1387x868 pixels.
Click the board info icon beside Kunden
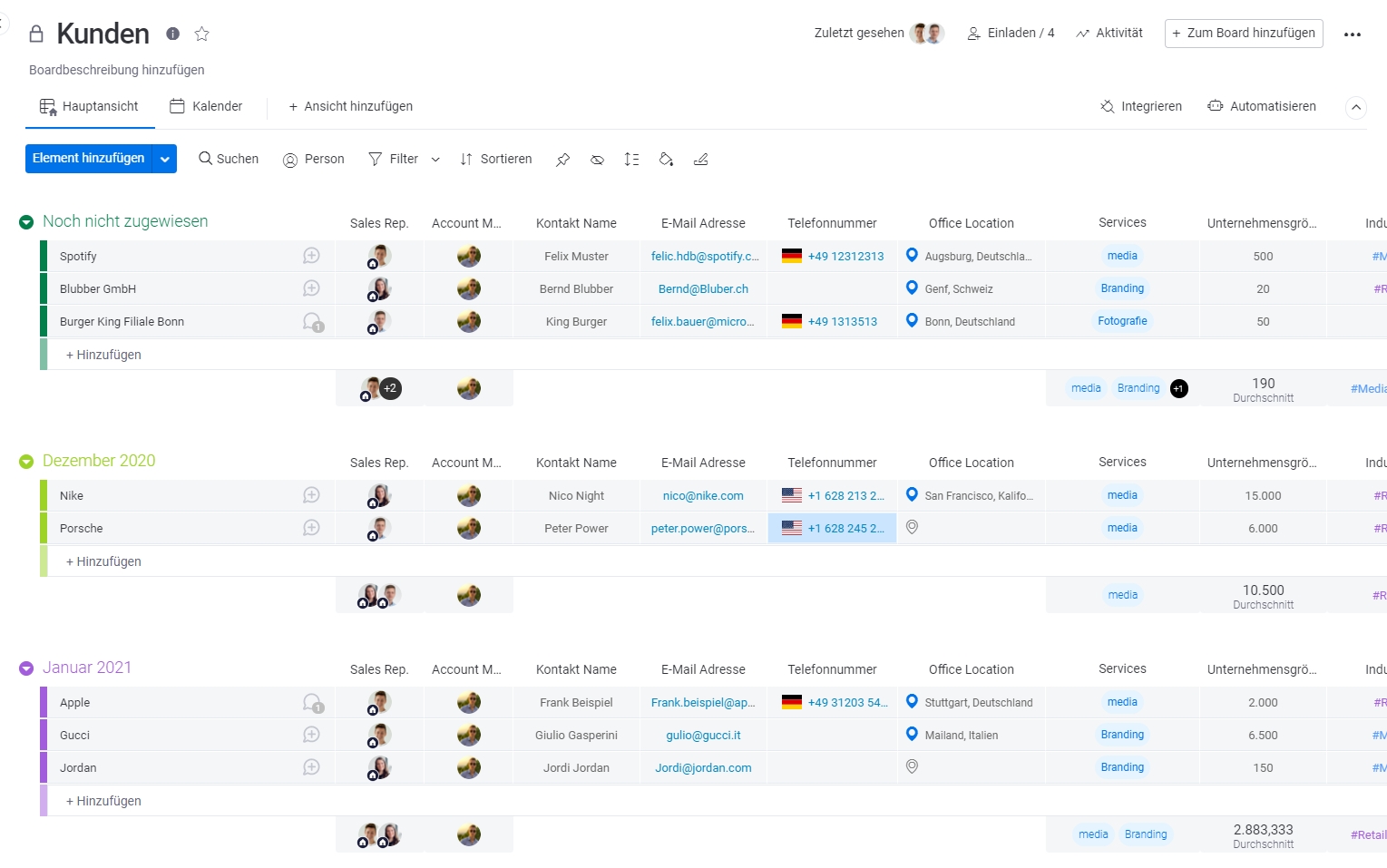172,34
